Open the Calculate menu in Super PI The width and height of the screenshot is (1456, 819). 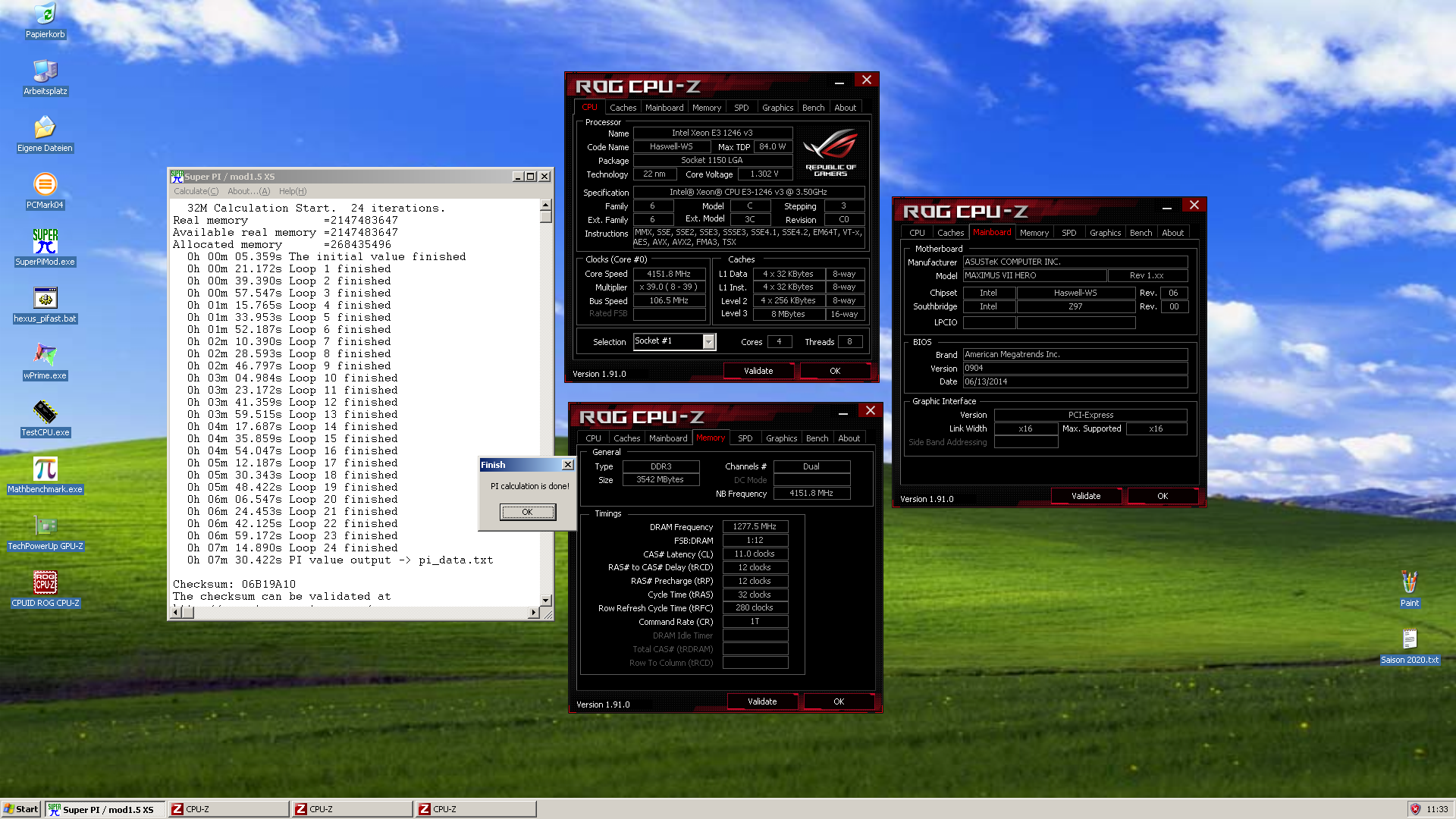pyautogui.click(x=196, y=191)
